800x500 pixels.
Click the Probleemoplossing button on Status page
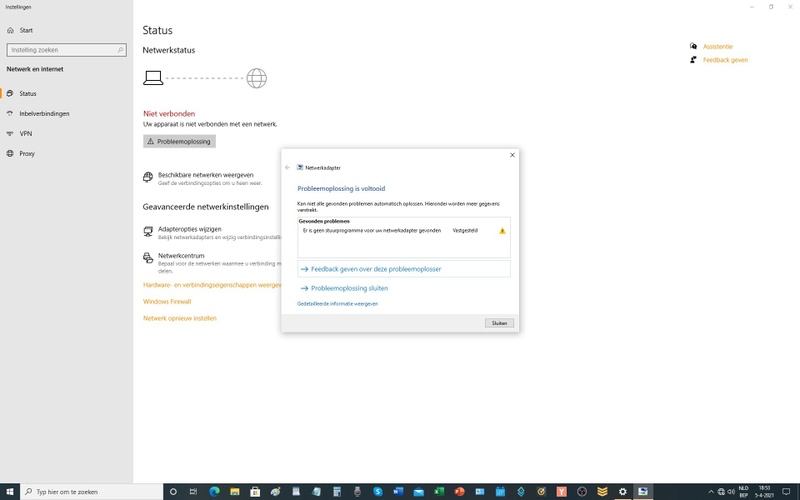pyautogui.click(x=179, y=141)
